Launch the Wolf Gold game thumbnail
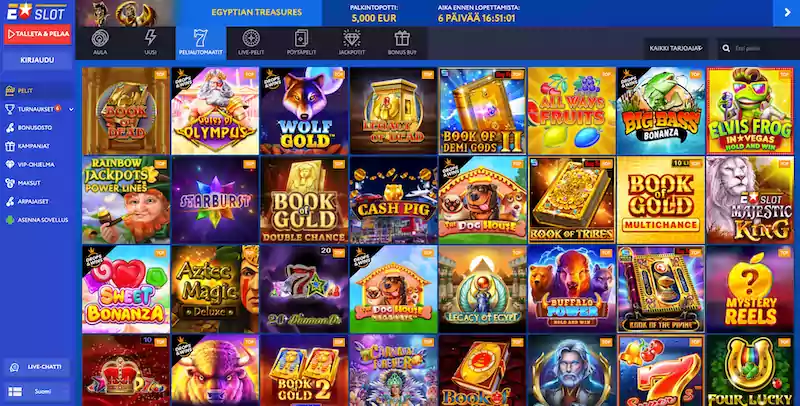 point(304,111)
